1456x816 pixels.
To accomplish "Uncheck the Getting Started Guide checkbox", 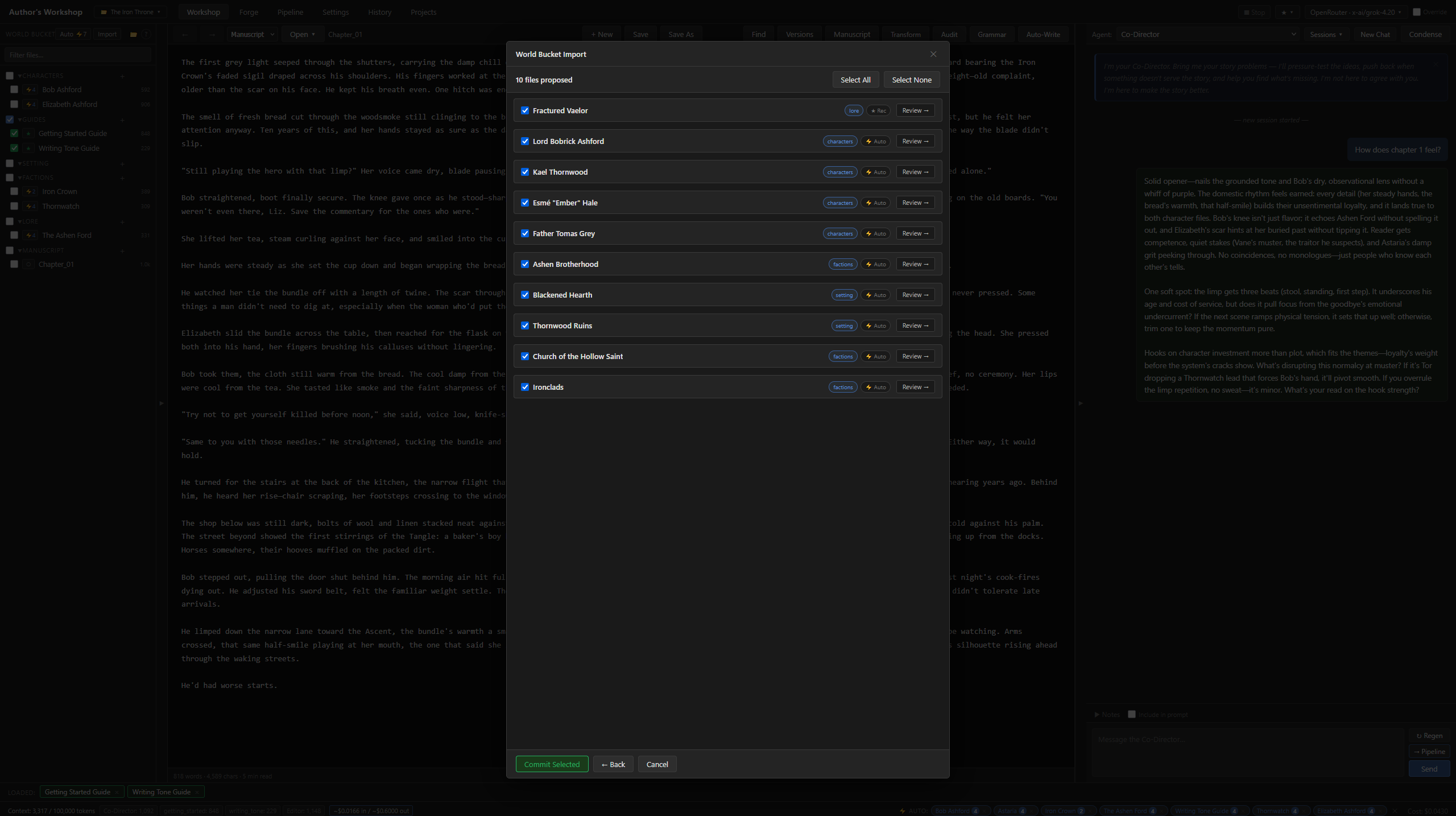I will click(14, 133).
